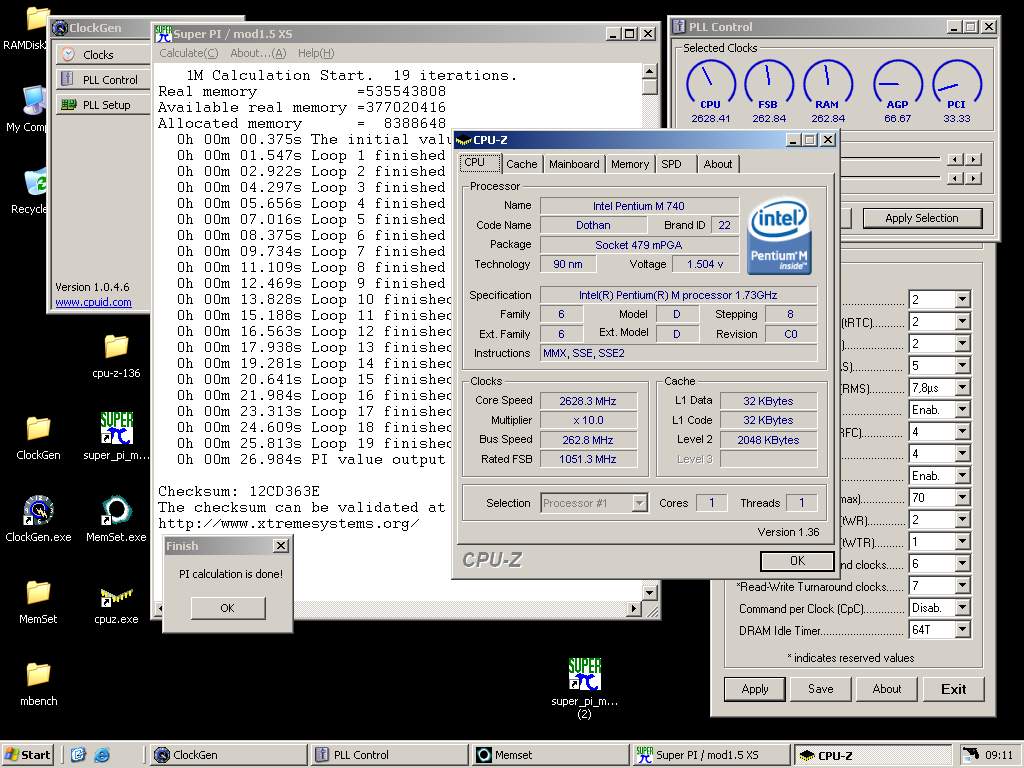The height and width of the screenshot is (768, 1024).
Task: Click Show Desktop quick launch icon
Action: point(78,755)
